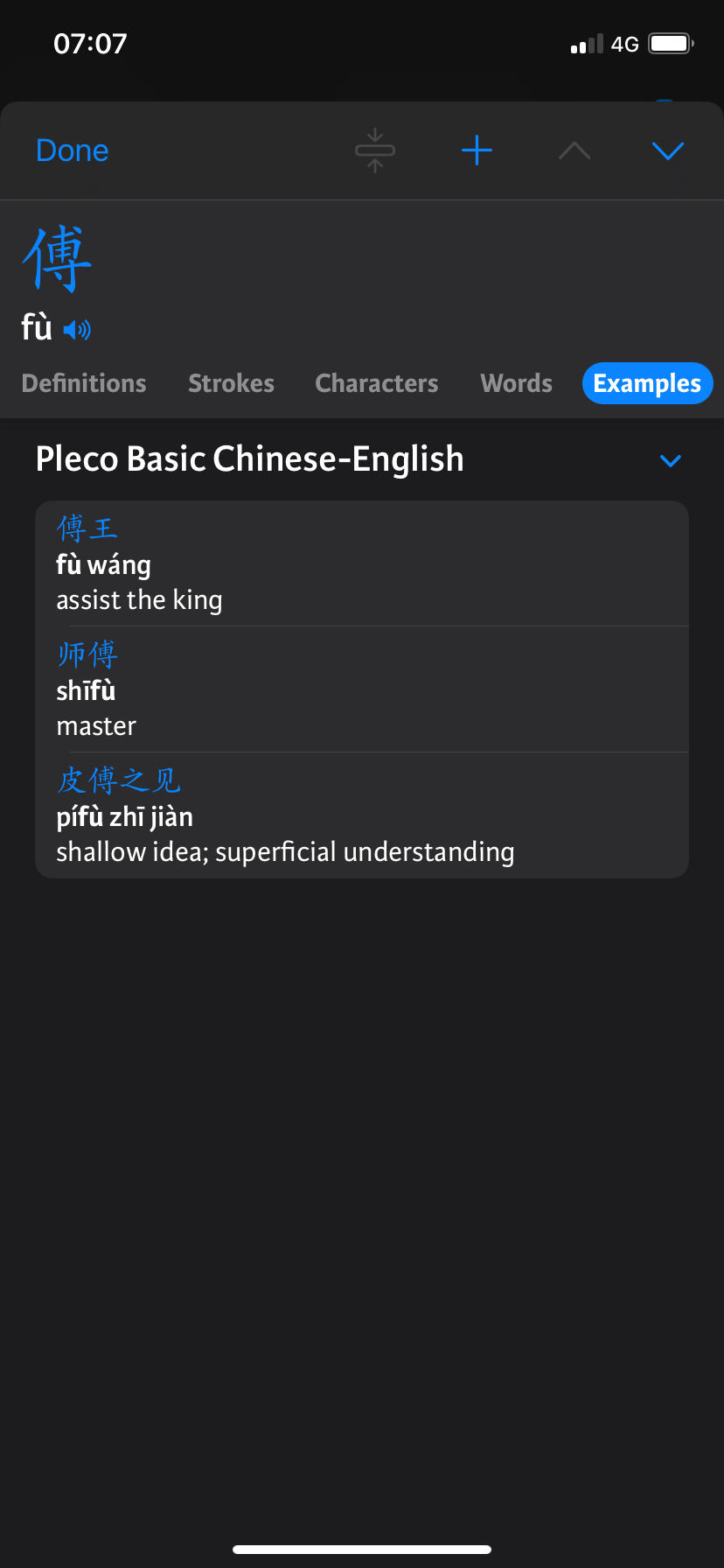Screen dimensions: 724x1568
Task: Open the Words tab
Action: pos(517,383)
